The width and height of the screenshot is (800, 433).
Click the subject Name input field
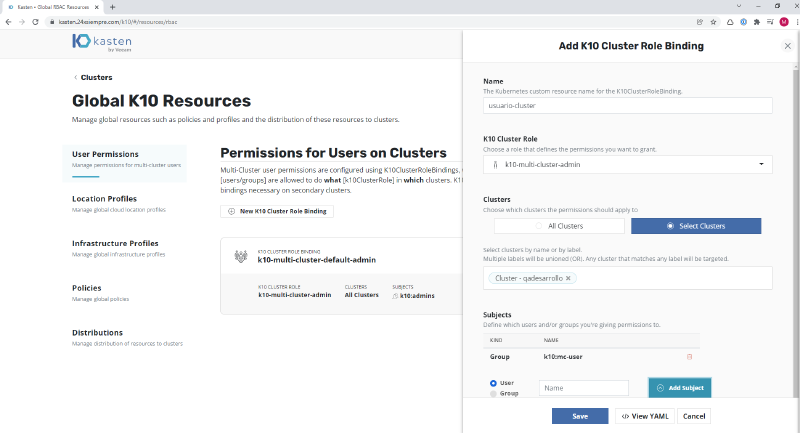(x=584, y=388)
